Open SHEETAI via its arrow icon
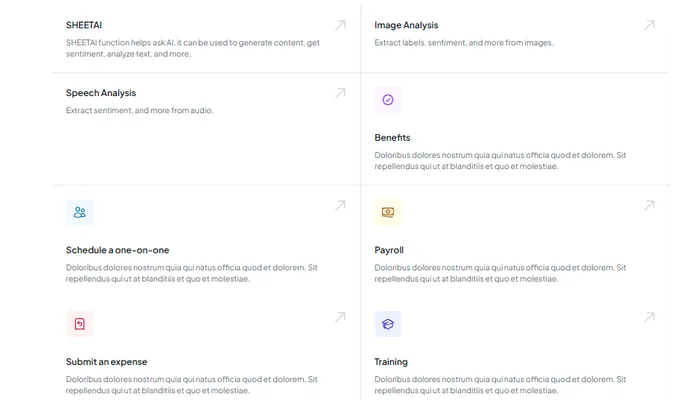Screen dimensions: 700x400 [340, 25]
